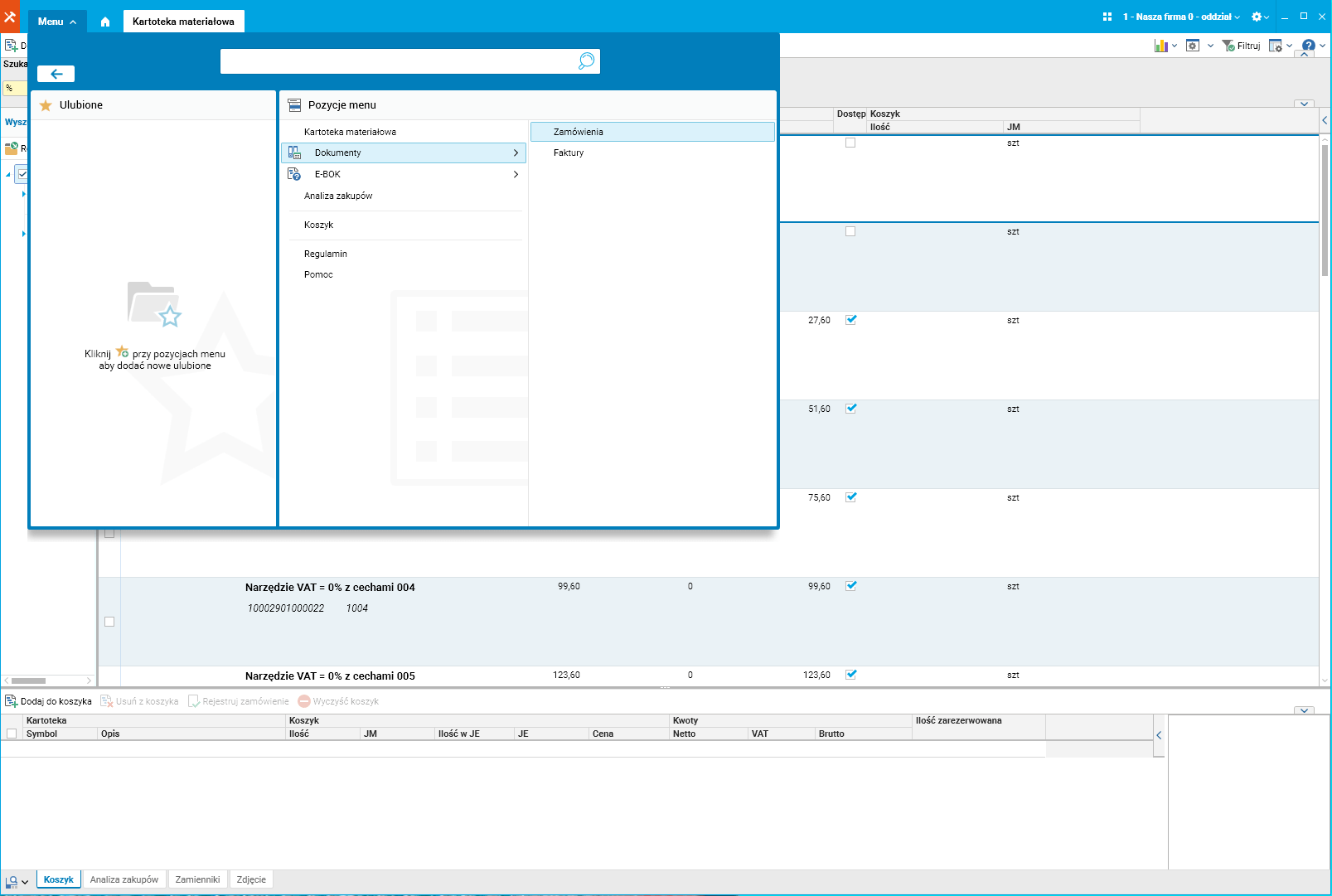The height and width of the screenshot is (896, 1332).
Task: Open the dropdown arrow beside the bar chart icon
Action: 1175,46
